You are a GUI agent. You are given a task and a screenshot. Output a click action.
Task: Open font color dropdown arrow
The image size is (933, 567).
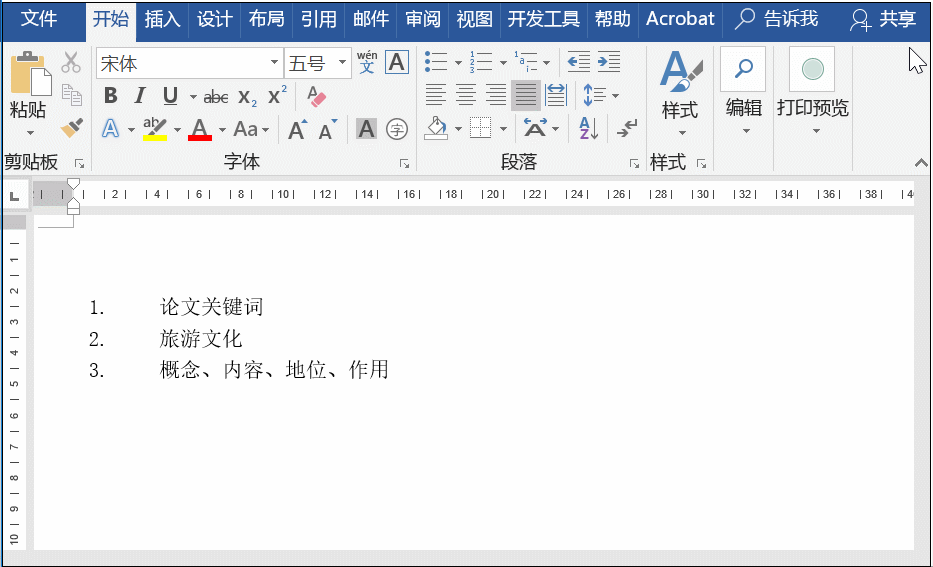click(222, 129)
